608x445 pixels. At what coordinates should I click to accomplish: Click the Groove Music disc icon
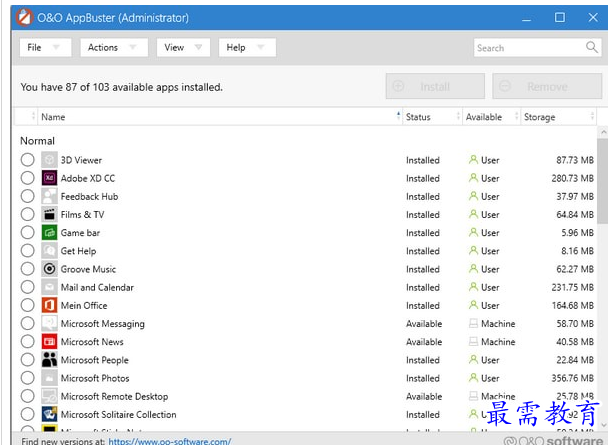(49, 269)
